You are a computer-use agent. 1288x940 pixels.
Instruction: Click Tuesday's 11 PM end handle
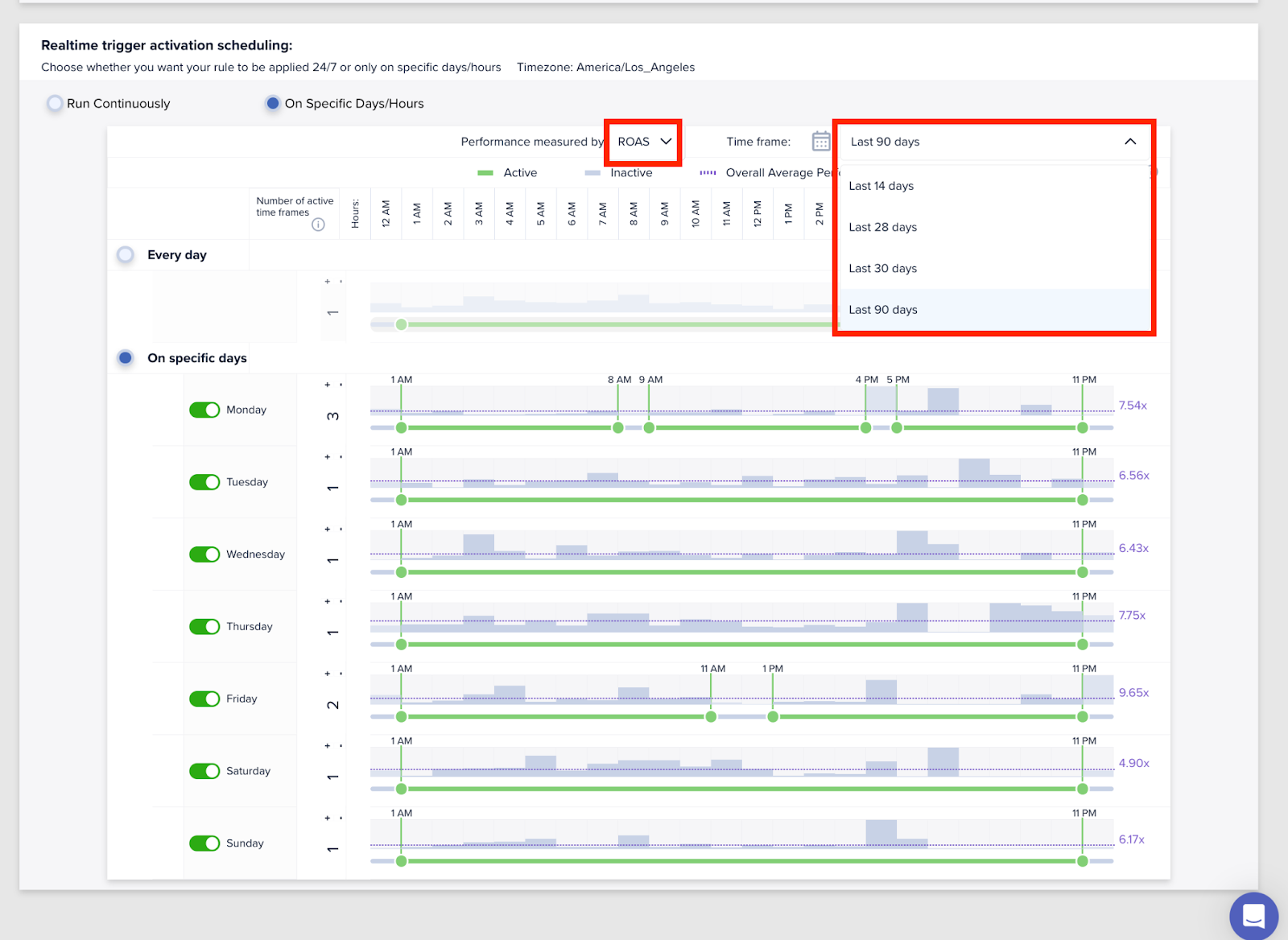click(1083, 501)
